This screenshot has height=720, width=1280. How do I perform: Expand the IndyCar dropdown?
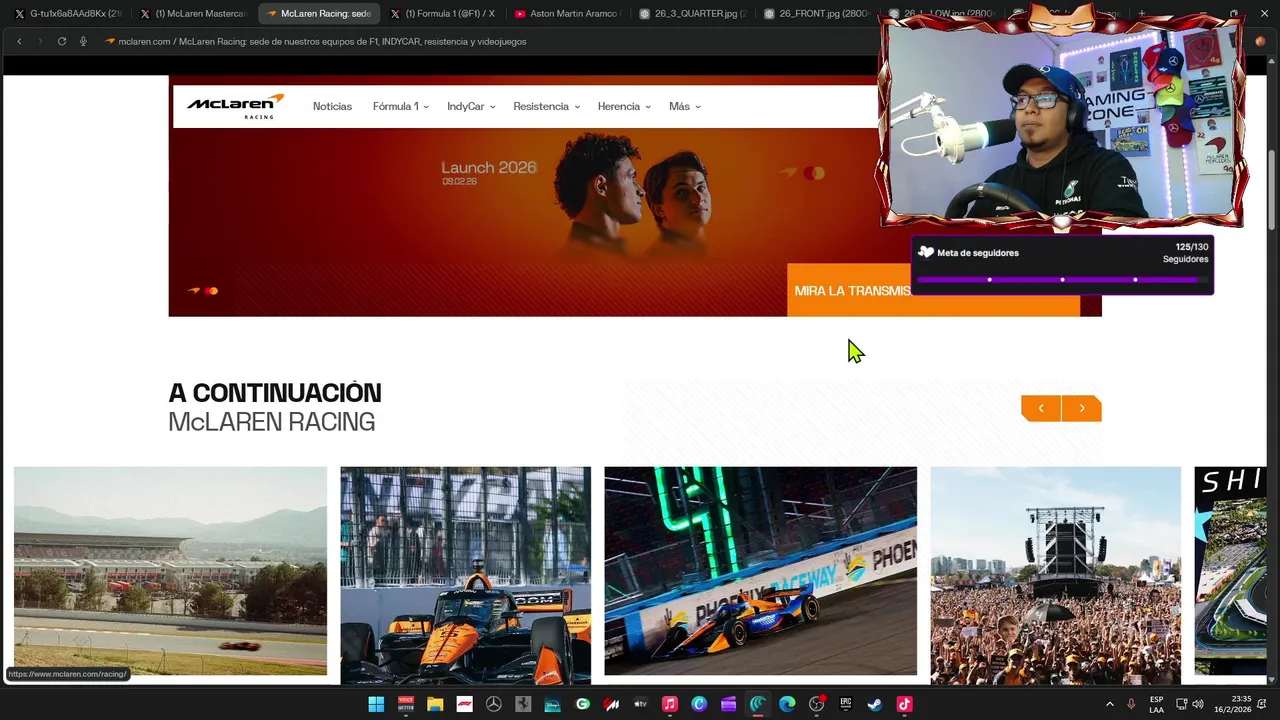(x=471, y=106)
